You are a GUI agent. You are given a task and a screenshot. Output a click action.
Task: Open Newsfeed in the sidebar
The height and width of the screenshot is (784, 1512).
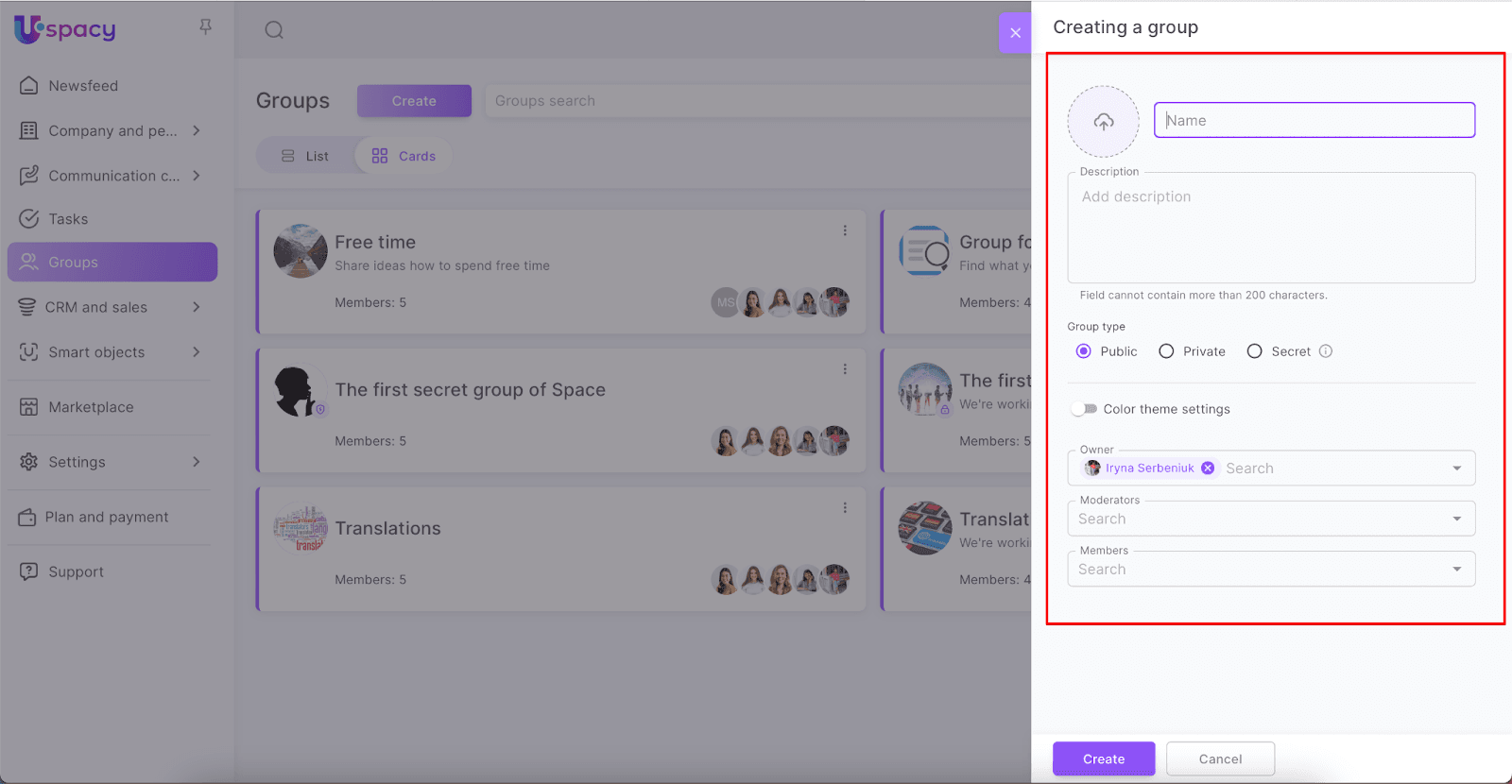[x=83, y=86]
